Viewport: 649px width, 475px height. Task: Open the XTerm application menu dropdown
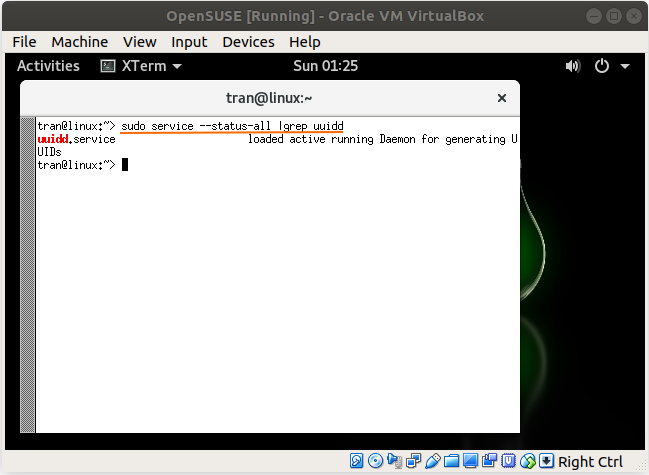coord(141,66)
